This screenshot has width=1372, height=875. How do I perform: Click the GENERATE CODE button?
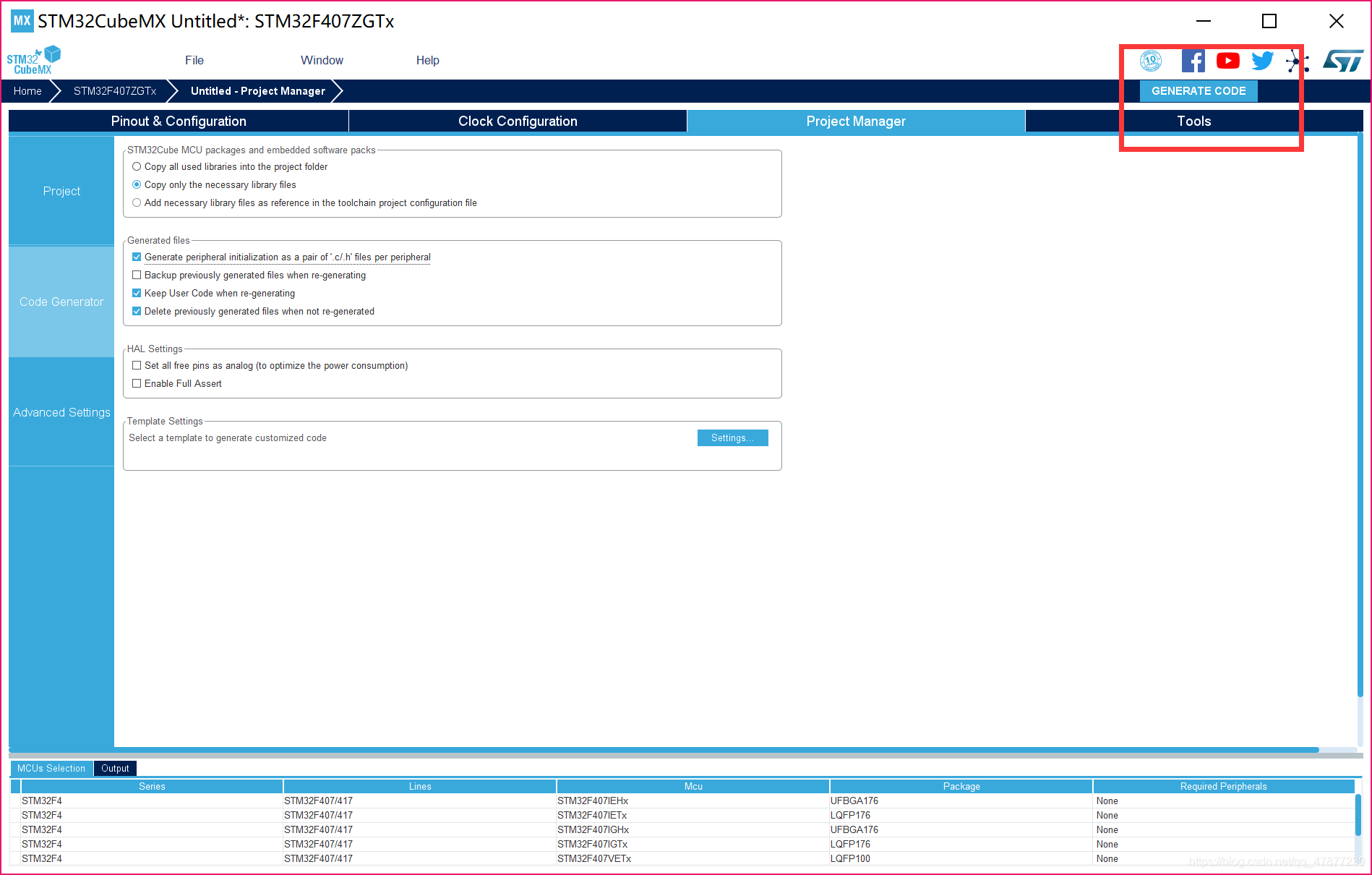1199,91
